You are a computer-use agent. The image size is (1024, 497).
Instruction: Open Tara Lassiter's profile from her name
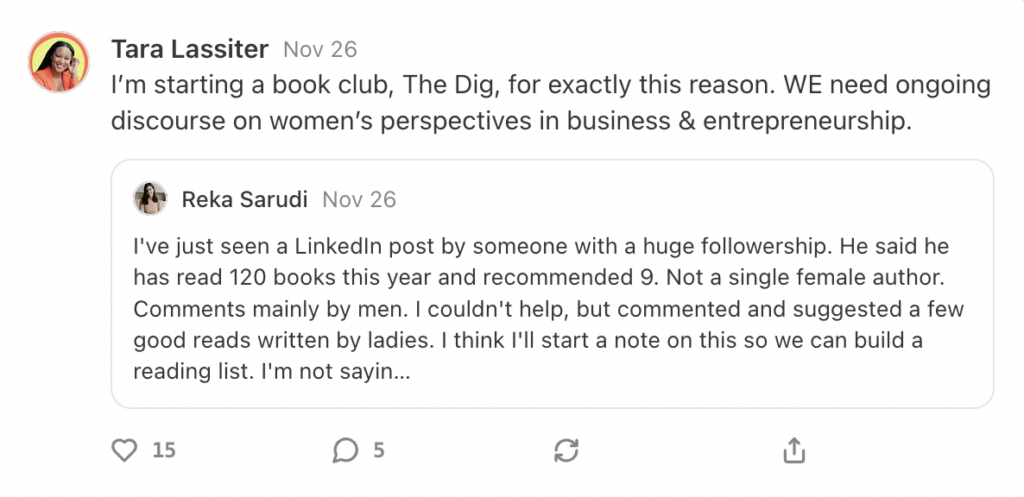190,49
